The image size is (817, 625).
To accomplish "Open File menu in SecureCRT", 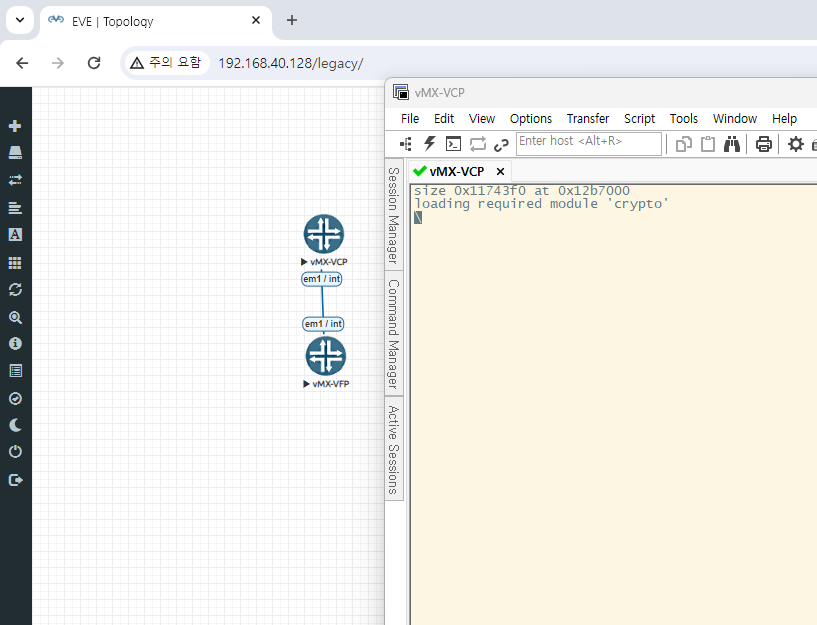I will [x=410, y=119].
